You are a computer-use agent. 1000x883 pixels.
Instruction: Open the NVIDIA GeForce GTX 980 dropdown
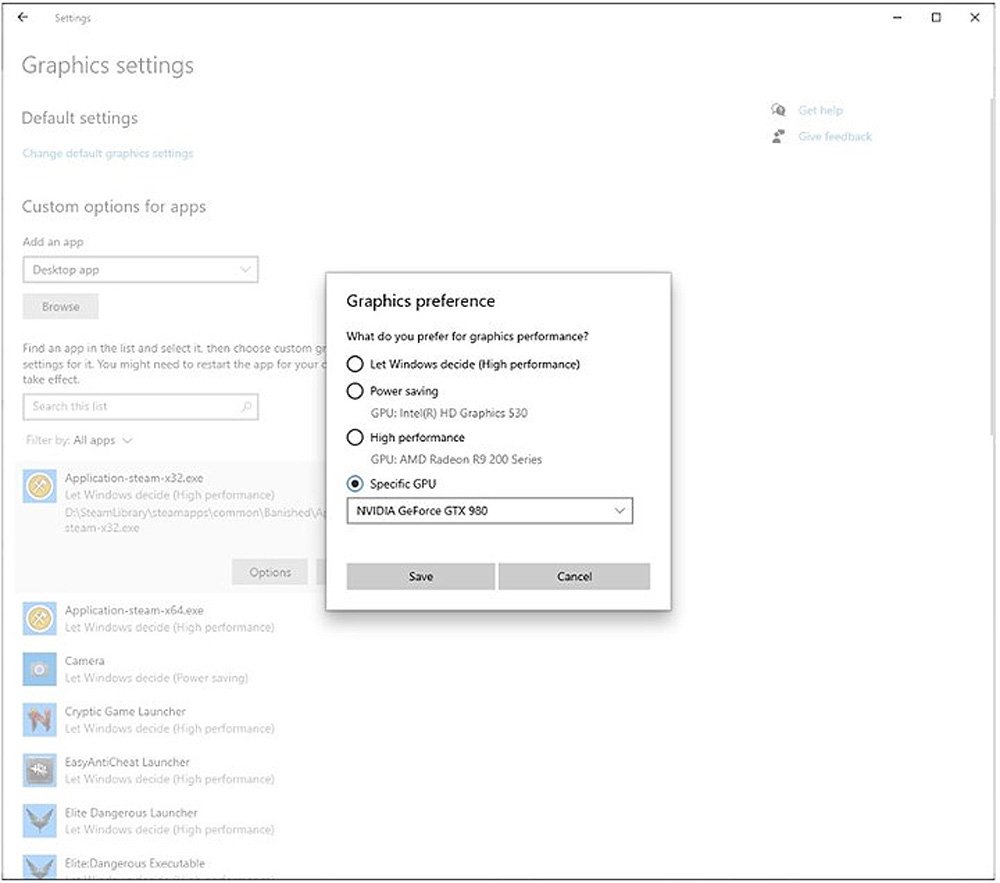pos(490,511)
